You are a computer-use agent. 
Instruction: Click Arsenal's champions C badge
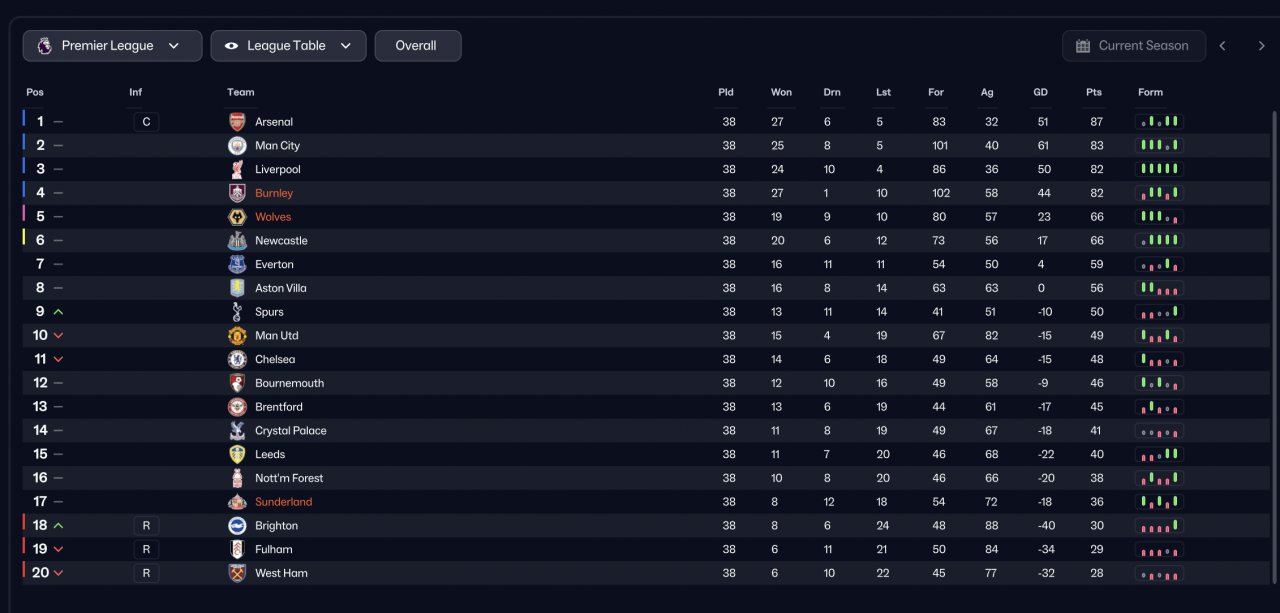(x=146, y=122)
